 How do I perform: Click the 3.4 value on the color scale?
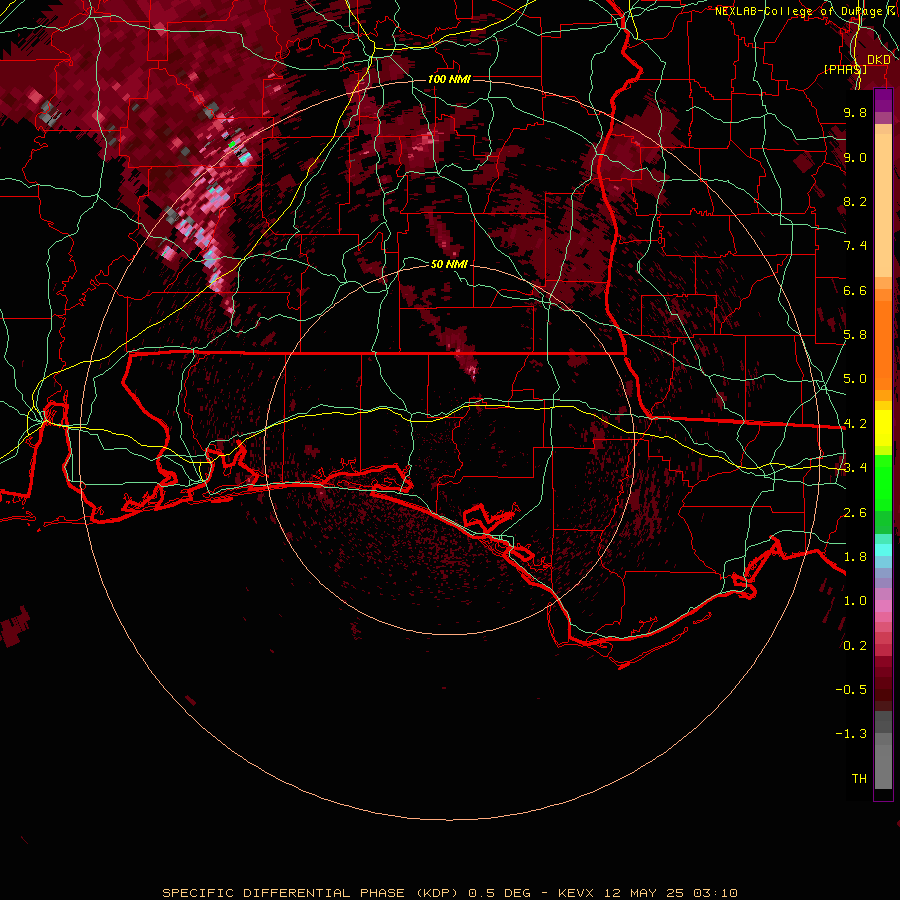855,468
